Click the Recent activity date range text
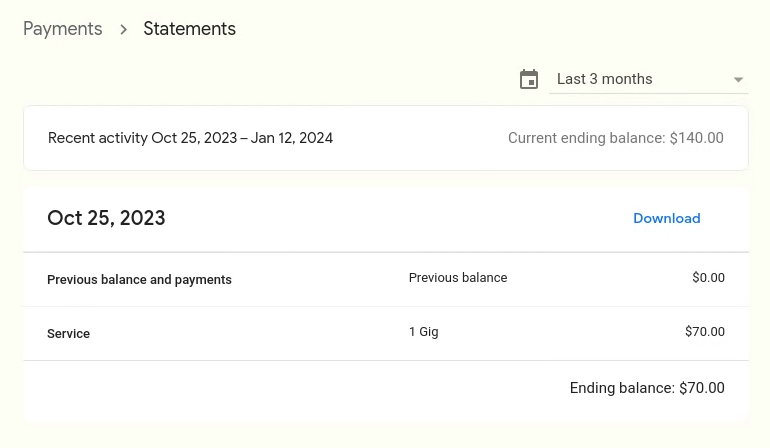This screenshot has width=770, height=448. click(x=190, y=138)
